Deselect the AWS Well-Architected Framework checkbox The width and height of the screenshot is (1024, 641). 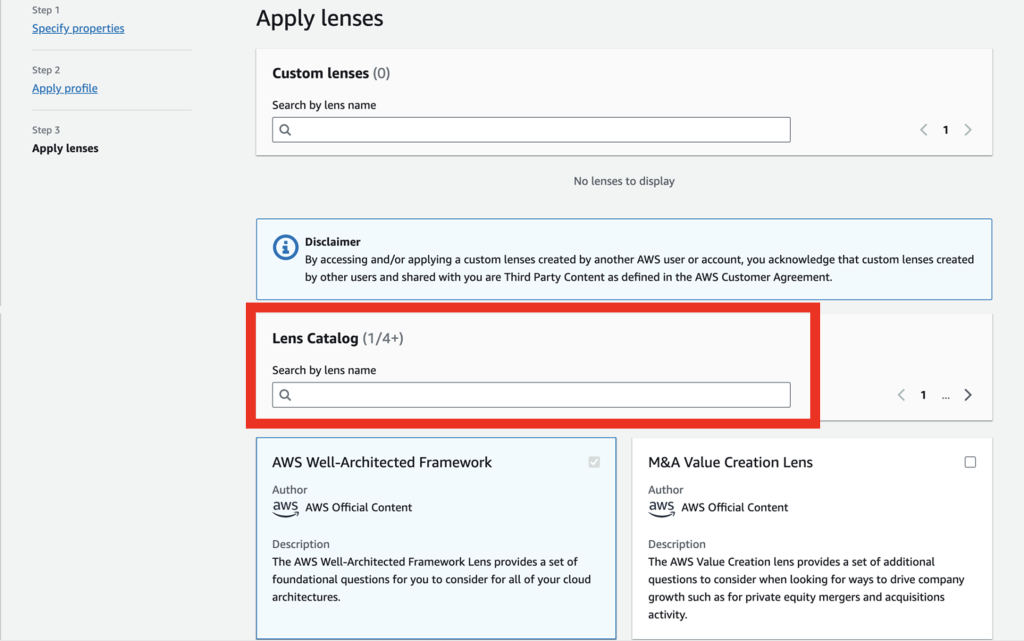pos(594,462)
